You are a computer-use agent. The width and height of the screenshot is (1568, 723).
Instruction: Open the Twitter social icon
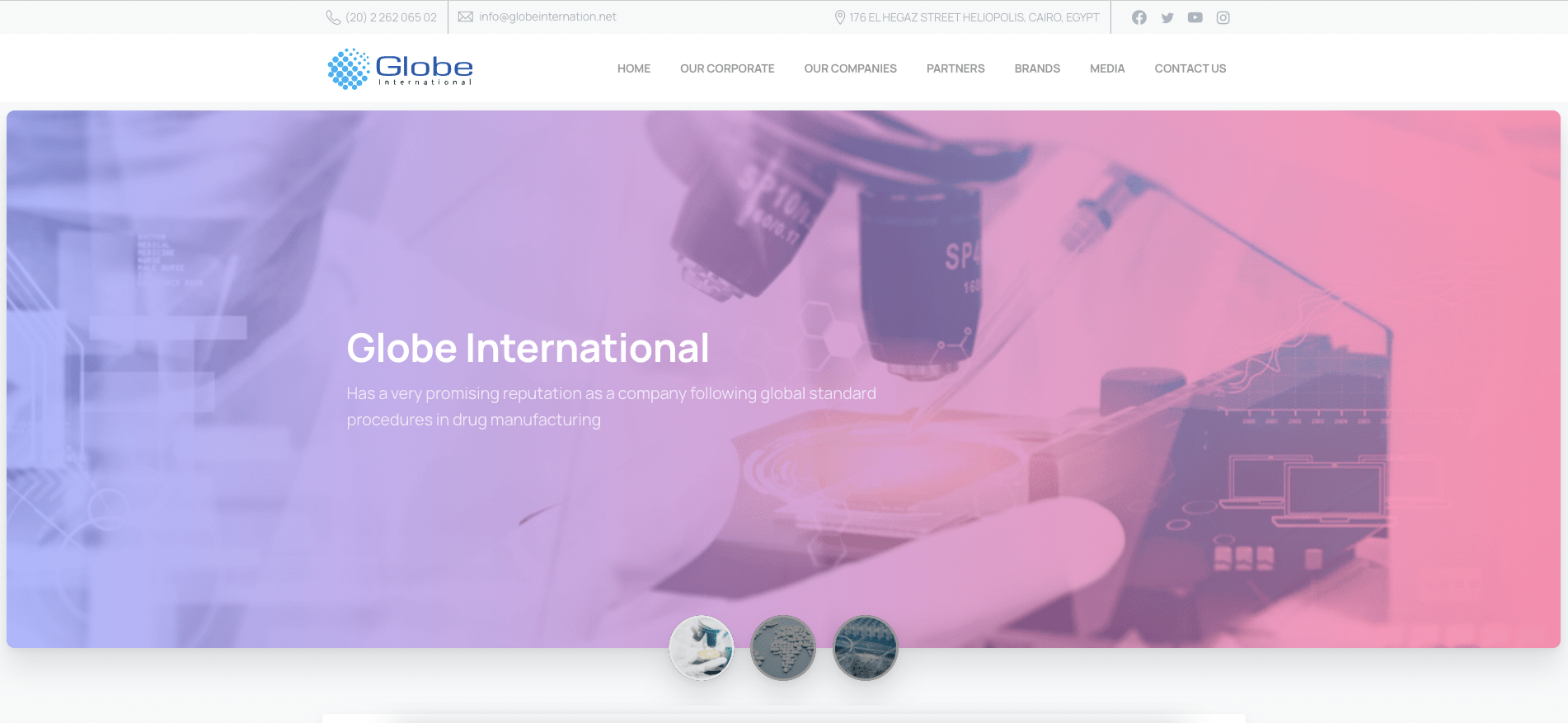[x=1167, y=17]
